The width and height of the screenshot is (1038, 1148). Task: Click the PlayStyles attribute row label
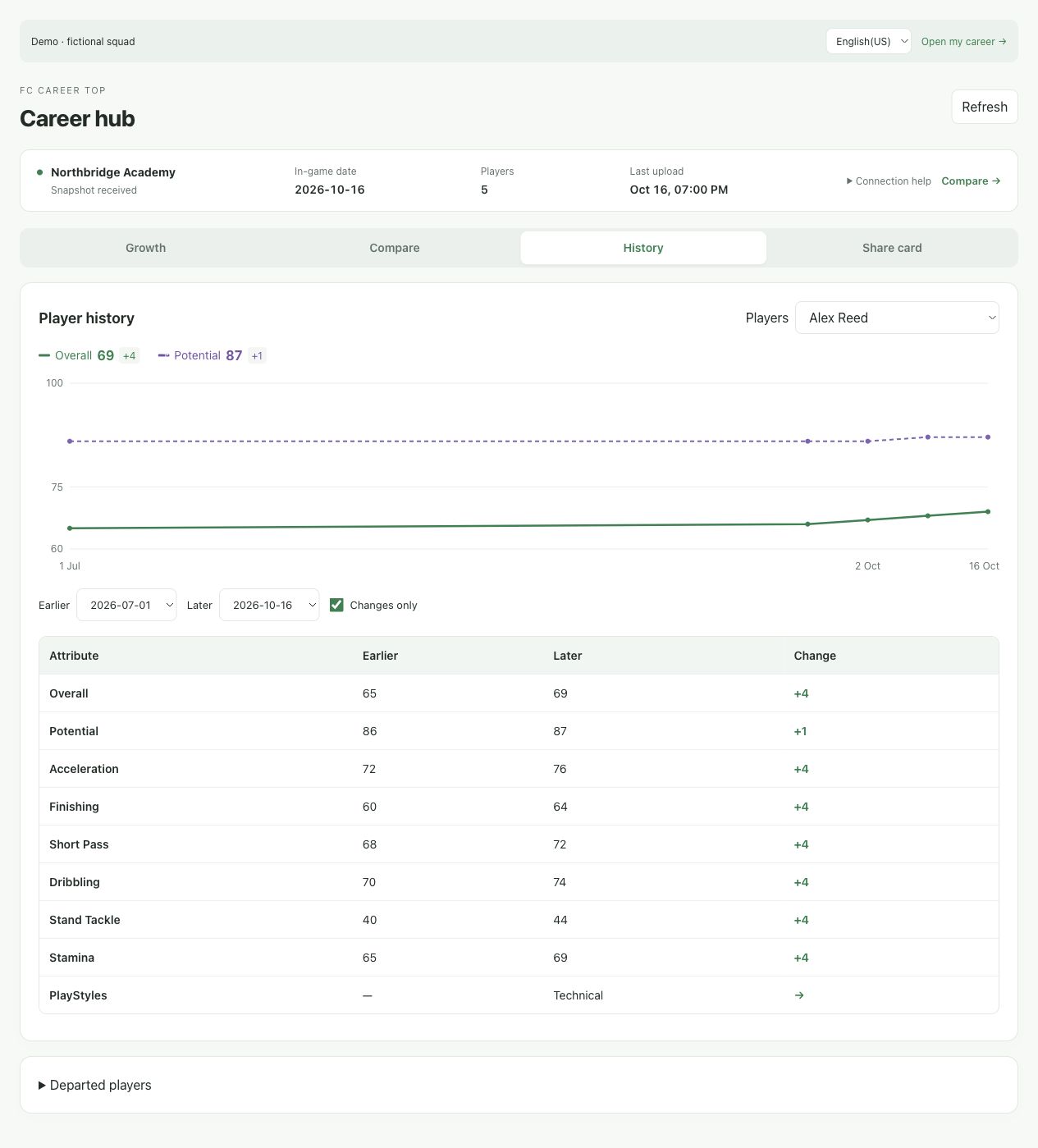pyautogui.click(x=78, y=995)
